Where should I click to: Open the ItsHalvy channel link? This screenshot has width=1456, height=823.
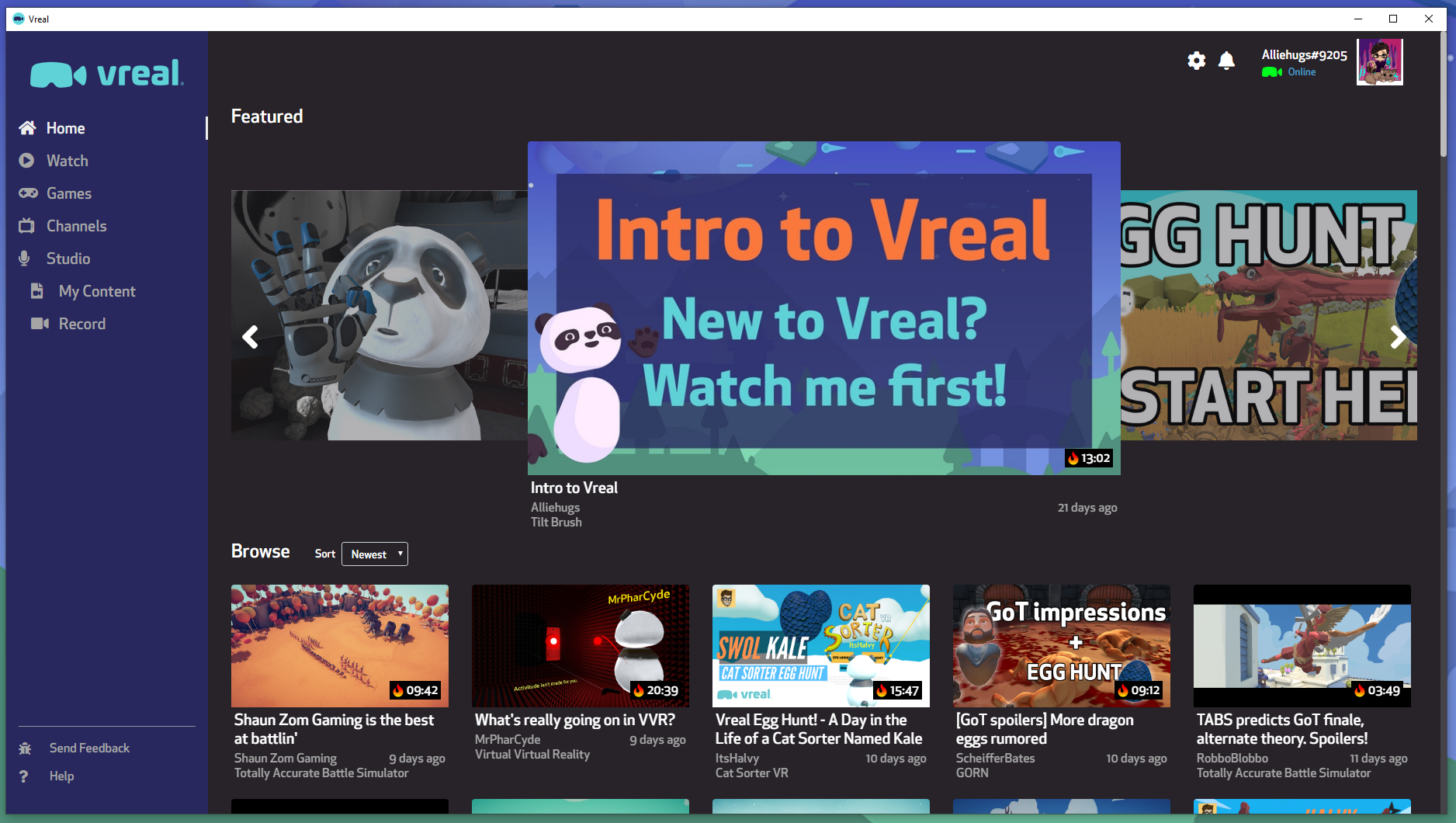pos(737,758)
